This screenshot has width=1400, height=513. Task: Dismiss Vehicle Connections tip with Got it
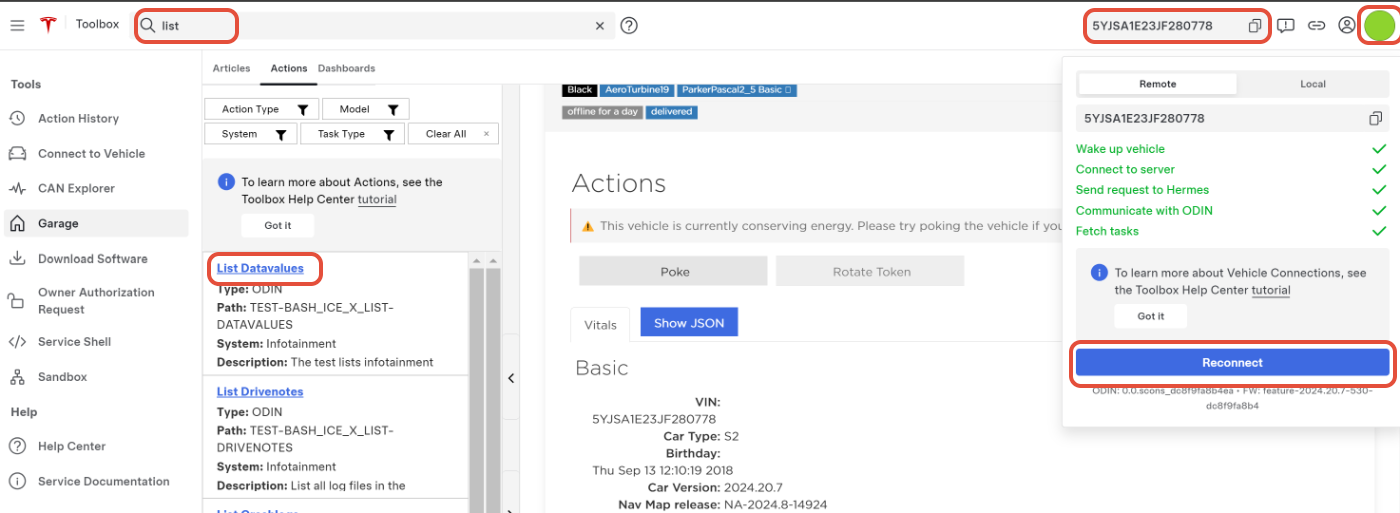(x=1151, y=316)
